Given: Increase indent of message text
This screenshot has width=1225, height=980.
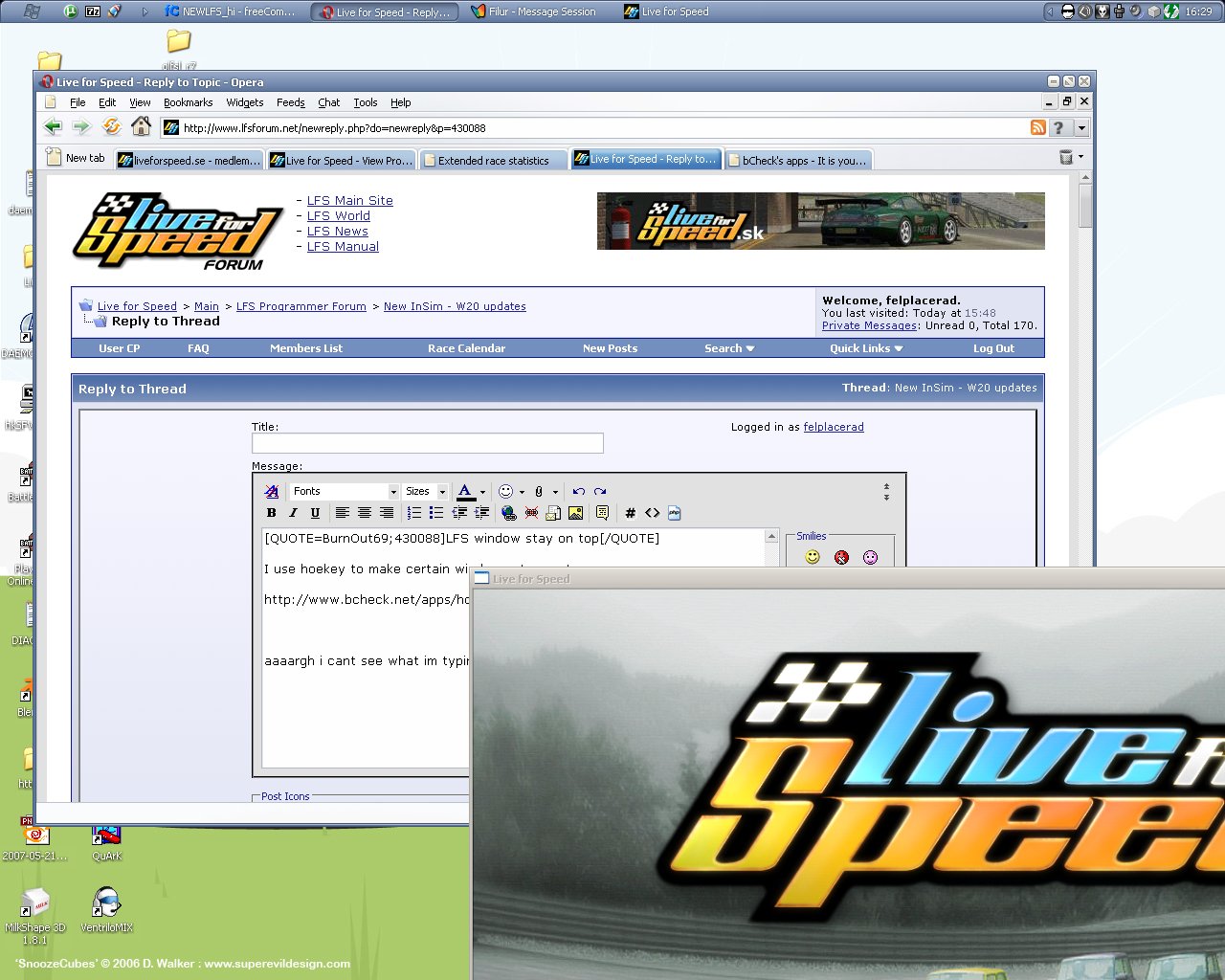Looking at the screenshot, I should click(481, 513).
